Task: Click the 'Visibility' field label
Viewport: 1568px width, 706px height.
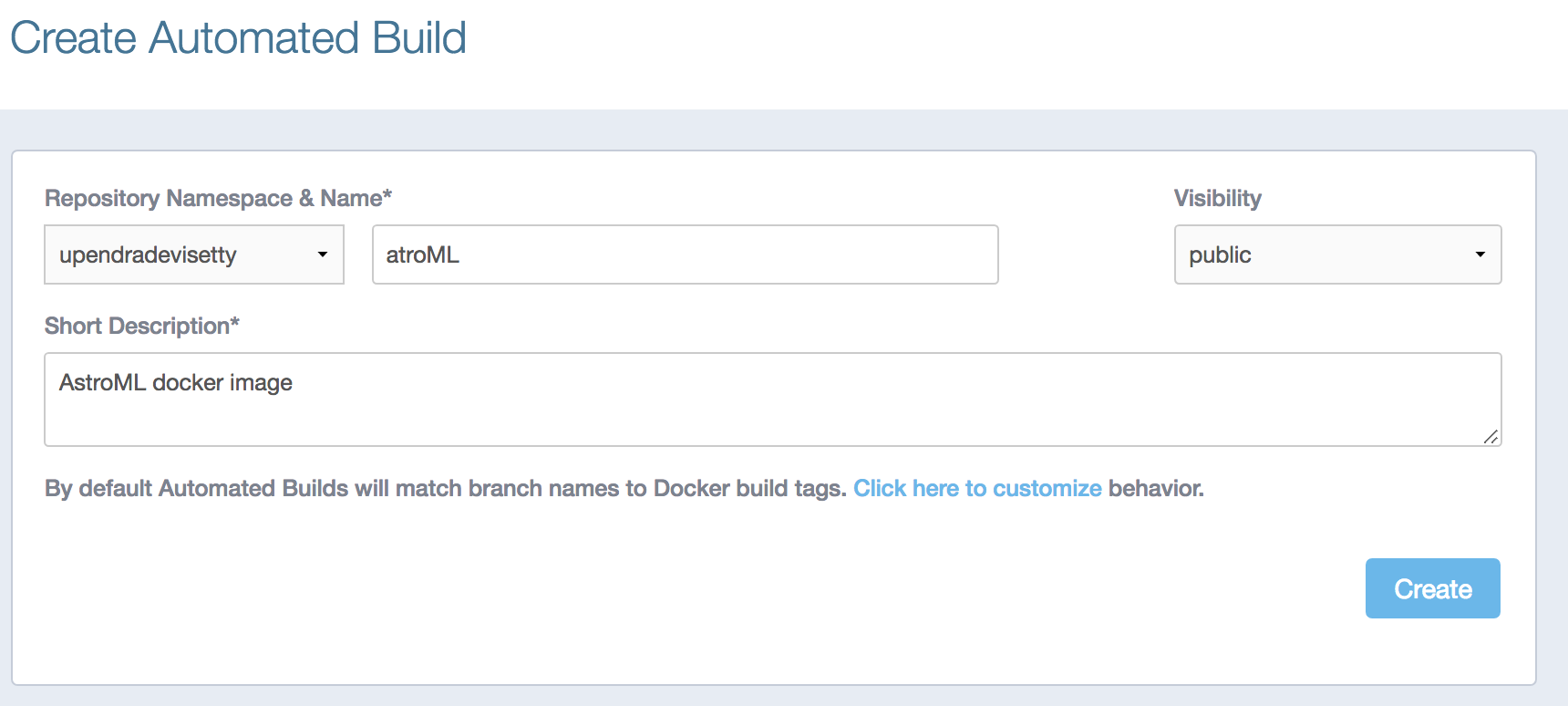Action: 1218,198
